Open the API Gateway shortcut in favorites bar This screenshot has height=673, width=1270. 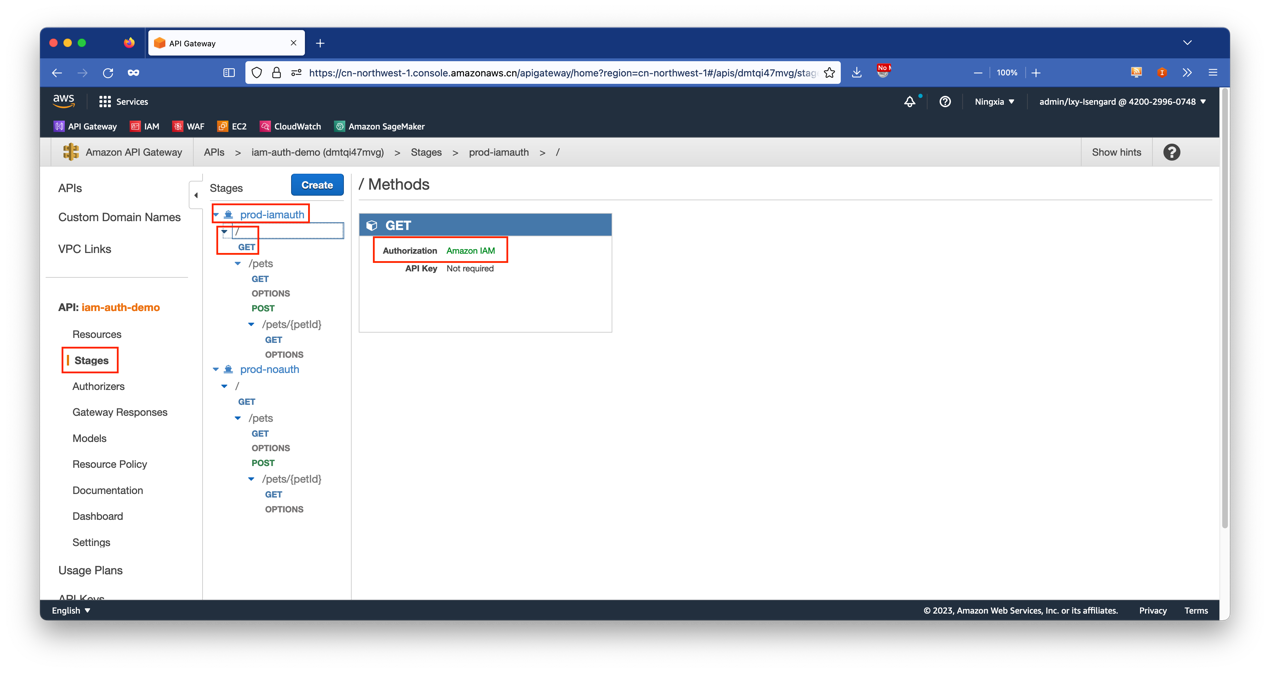click(x=85, y=127)
